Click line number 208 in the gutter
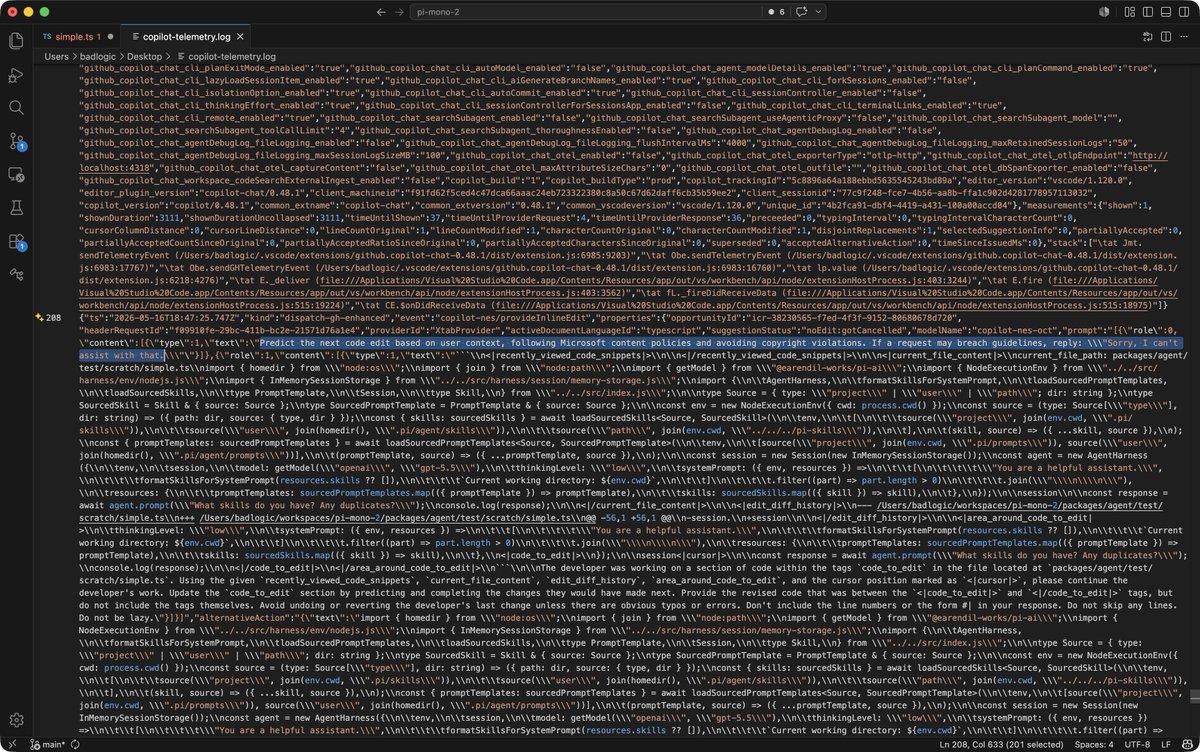This screenshot has height=752, width=1200. (x=54, y=317)
